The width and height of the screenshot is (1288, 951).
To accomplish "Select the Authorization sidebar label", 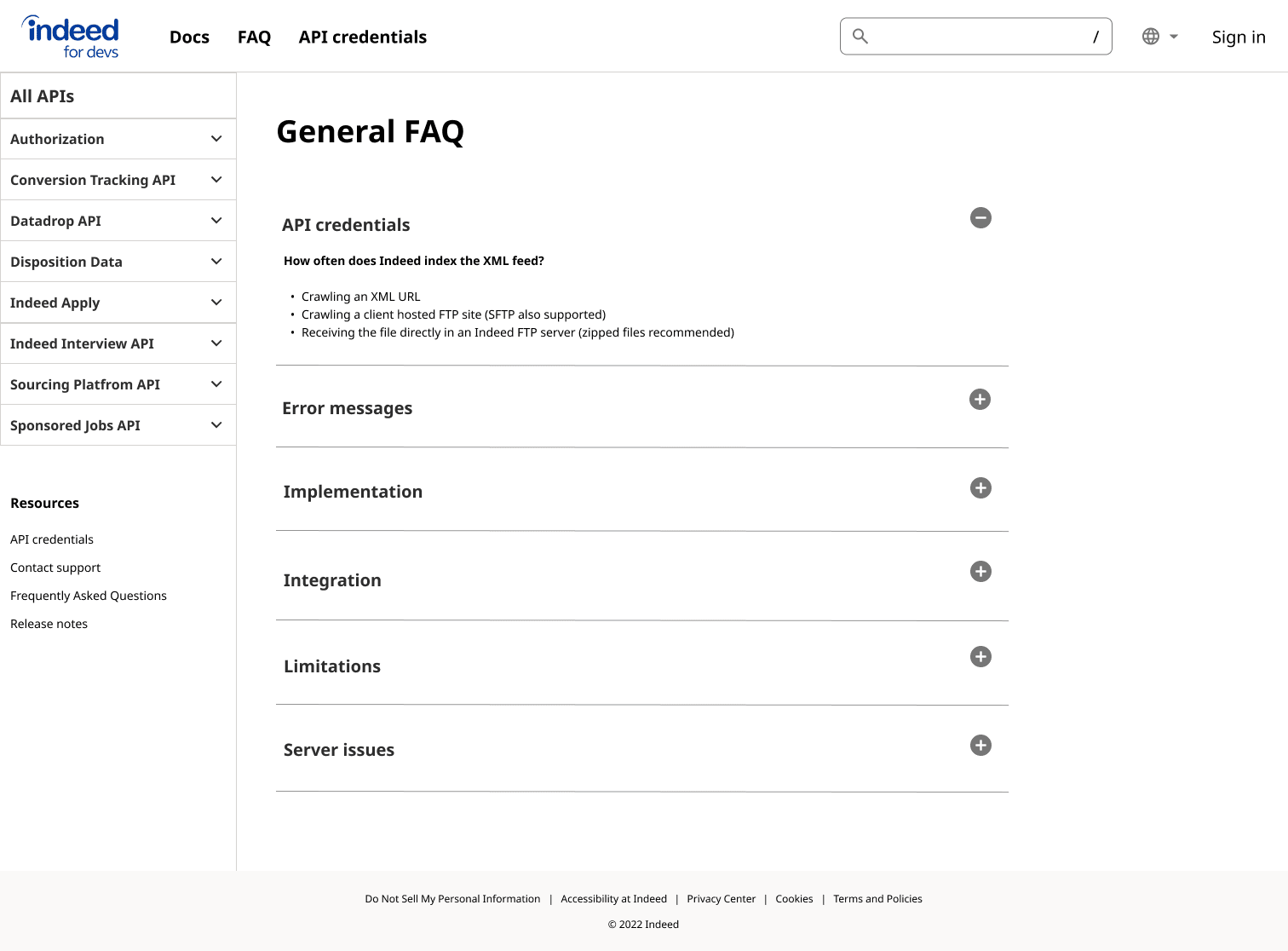I will tap(57, 139).
